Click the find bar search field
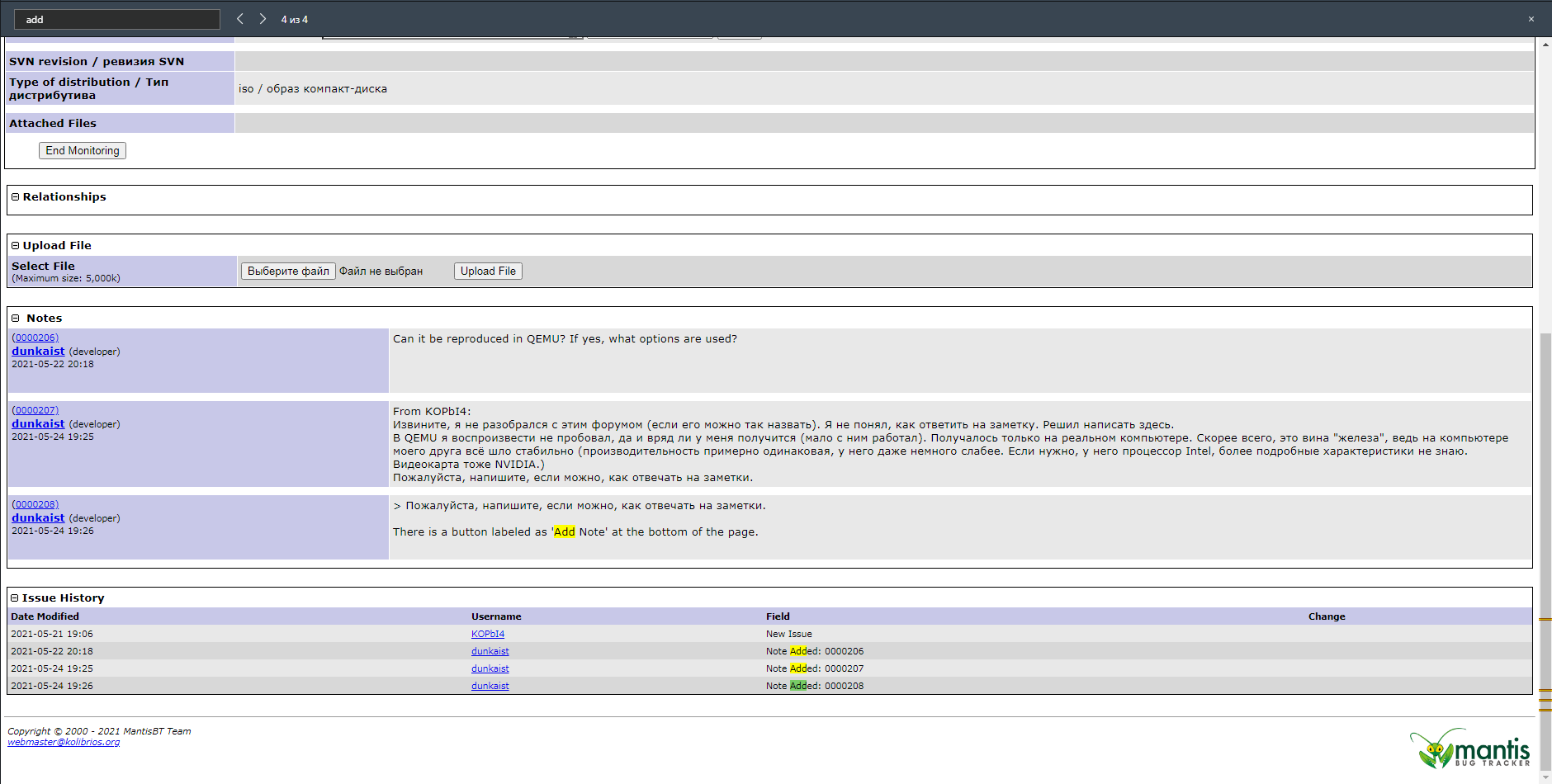The image size is (1552, 784). [x=117, y=20]
